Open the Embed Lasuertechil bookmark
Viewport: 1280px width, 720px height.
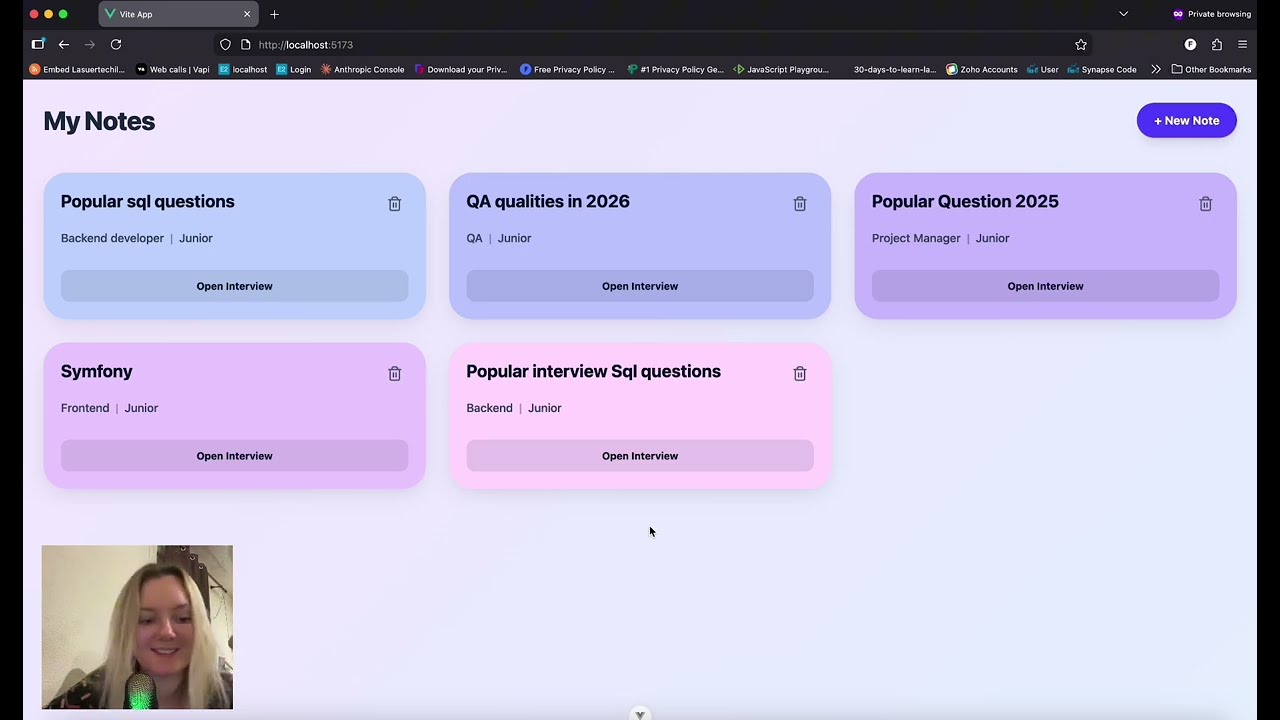(77, 70)
